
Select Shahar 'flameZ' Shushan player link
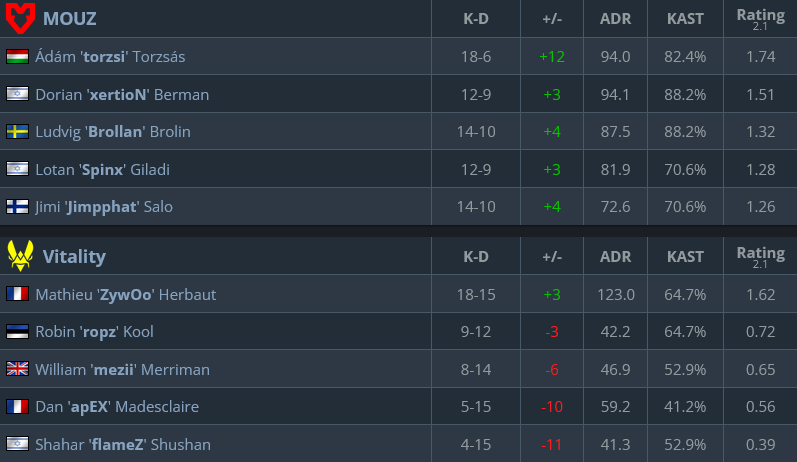pos(122,445)
